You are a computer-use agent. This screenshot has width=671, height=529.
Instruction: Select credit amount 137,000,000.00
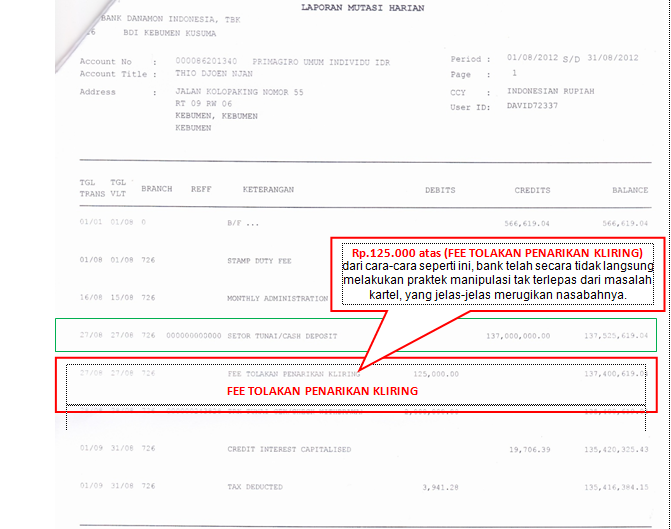point(518,336)
